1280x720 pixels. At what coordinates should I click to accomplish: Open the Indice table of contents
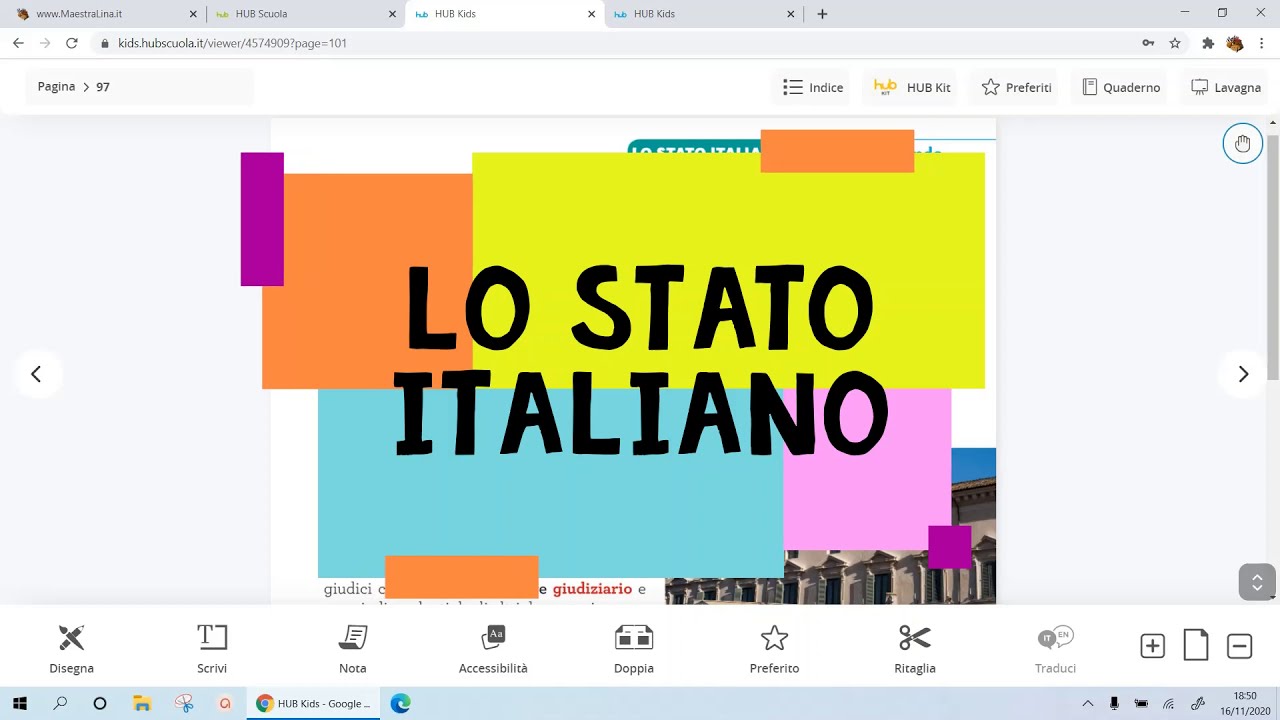(x=813, y=87)
